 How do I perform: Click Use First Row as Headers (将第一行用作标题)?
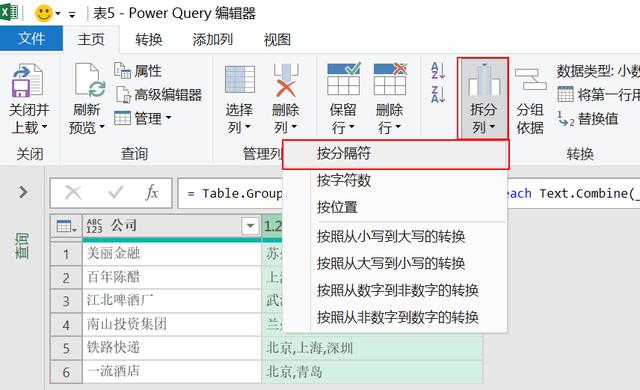[598, 95]
